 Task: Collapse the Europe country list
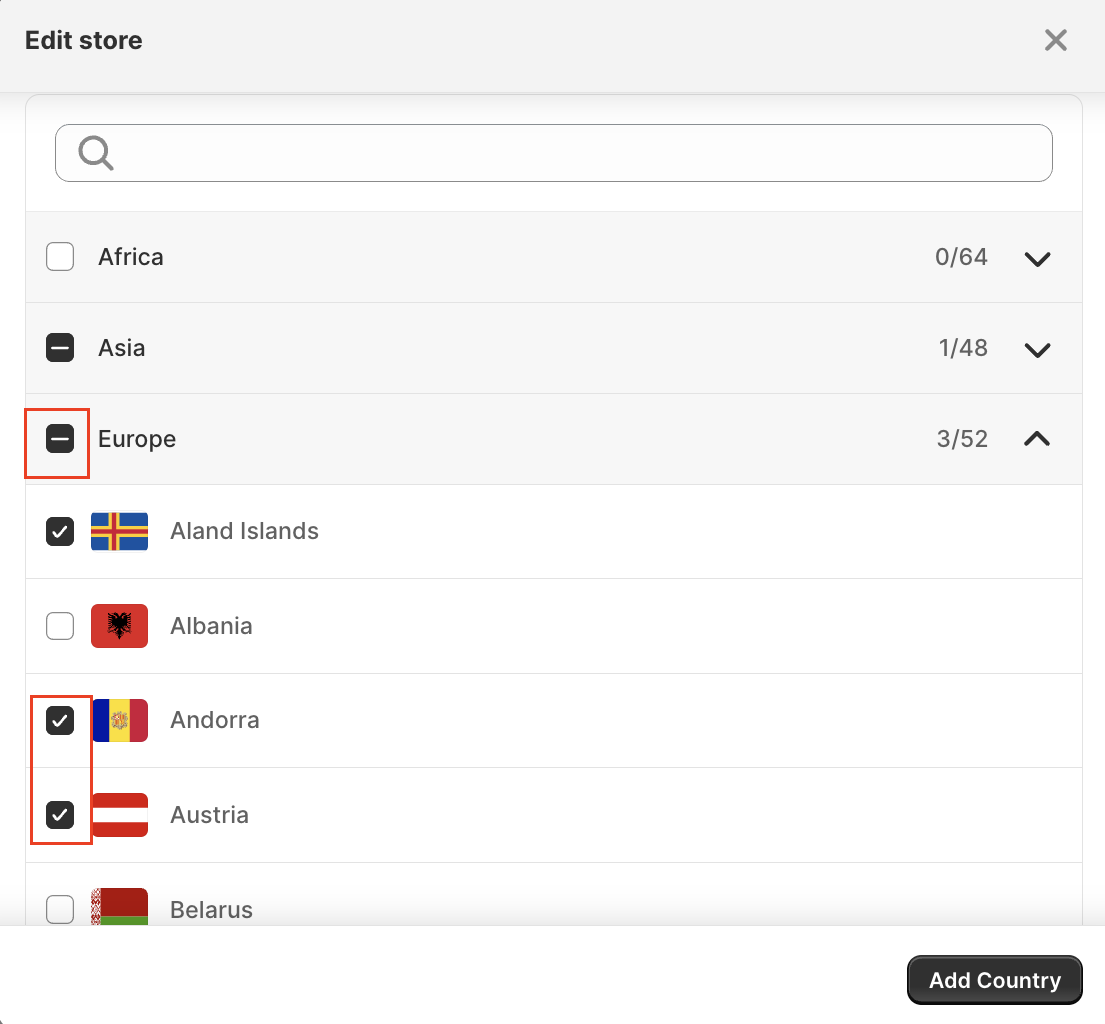pos(1038,438)
